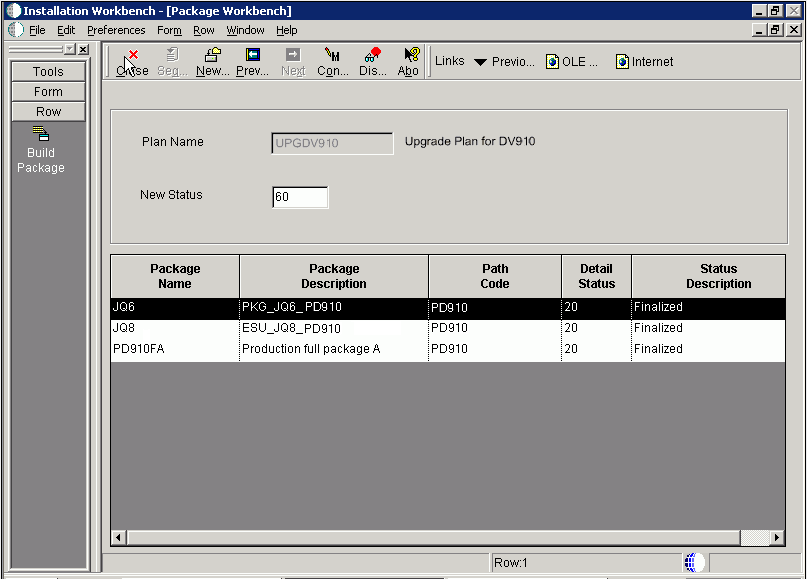Restore the inner Package Workbench window
The width and height of the screenshot is (807, 579).
[776, 30]
